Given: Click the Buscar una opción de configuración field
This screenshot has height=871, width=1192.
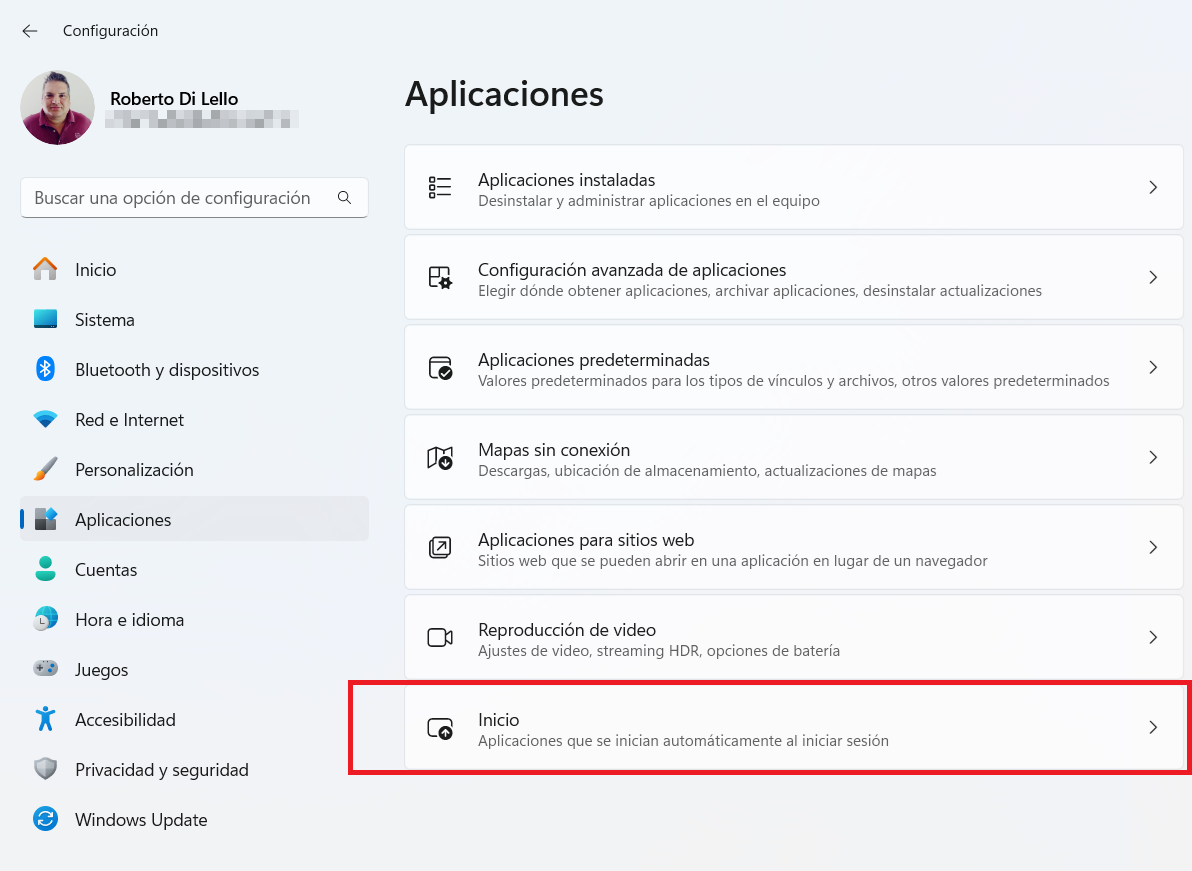Looking at the screenshot, I should click(180, 198).
